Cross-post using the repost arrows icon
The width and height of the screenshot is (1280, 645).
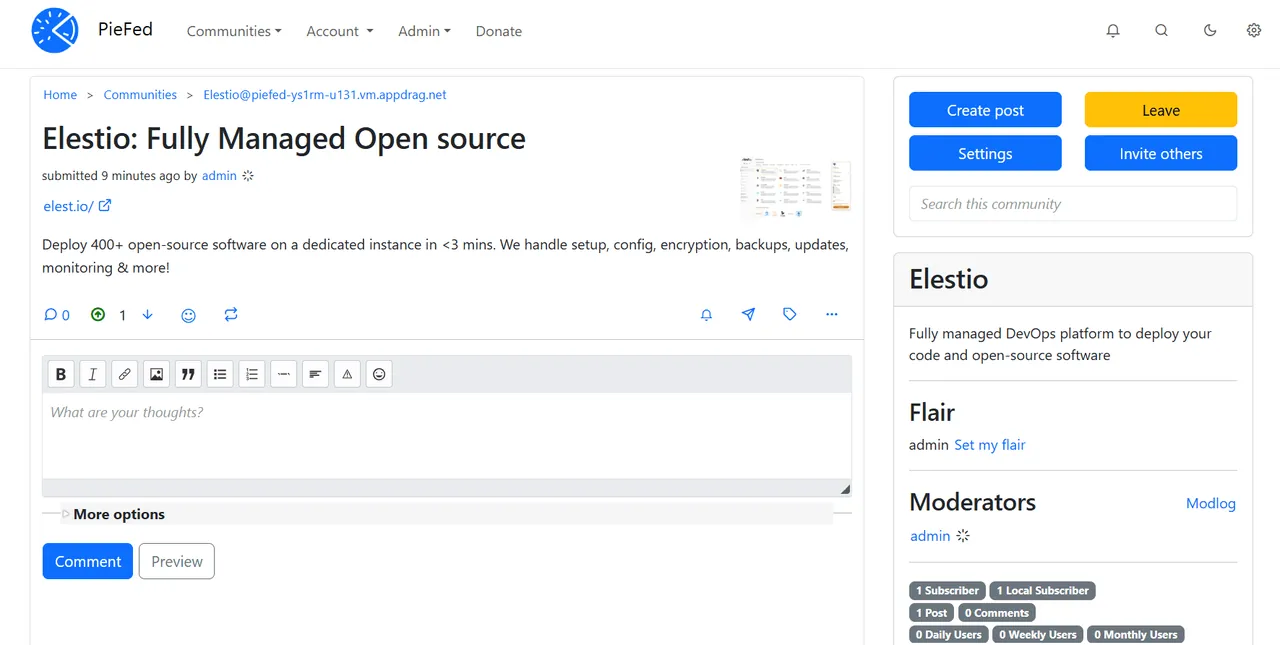[x=231, y=315]
